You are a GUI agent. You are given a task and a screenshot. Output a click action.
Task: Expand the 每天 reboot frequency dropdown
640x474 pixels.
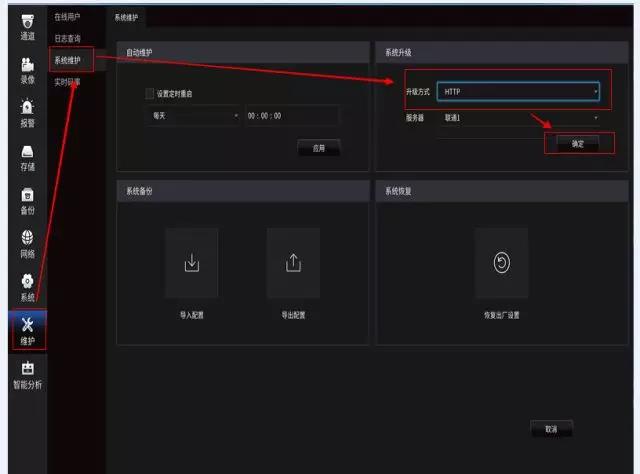192,116
